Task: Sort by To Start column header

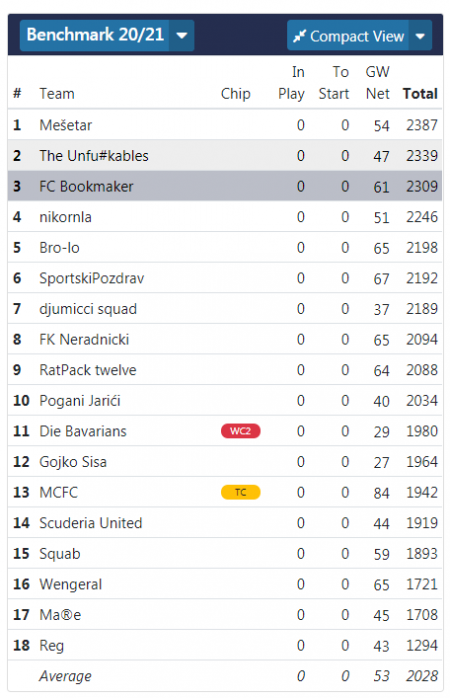Action: coord(334,83)
